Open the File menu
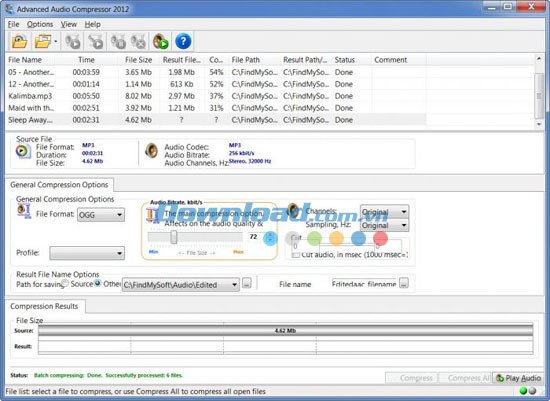This screenshot has height=401, width=550. (13, 24)
